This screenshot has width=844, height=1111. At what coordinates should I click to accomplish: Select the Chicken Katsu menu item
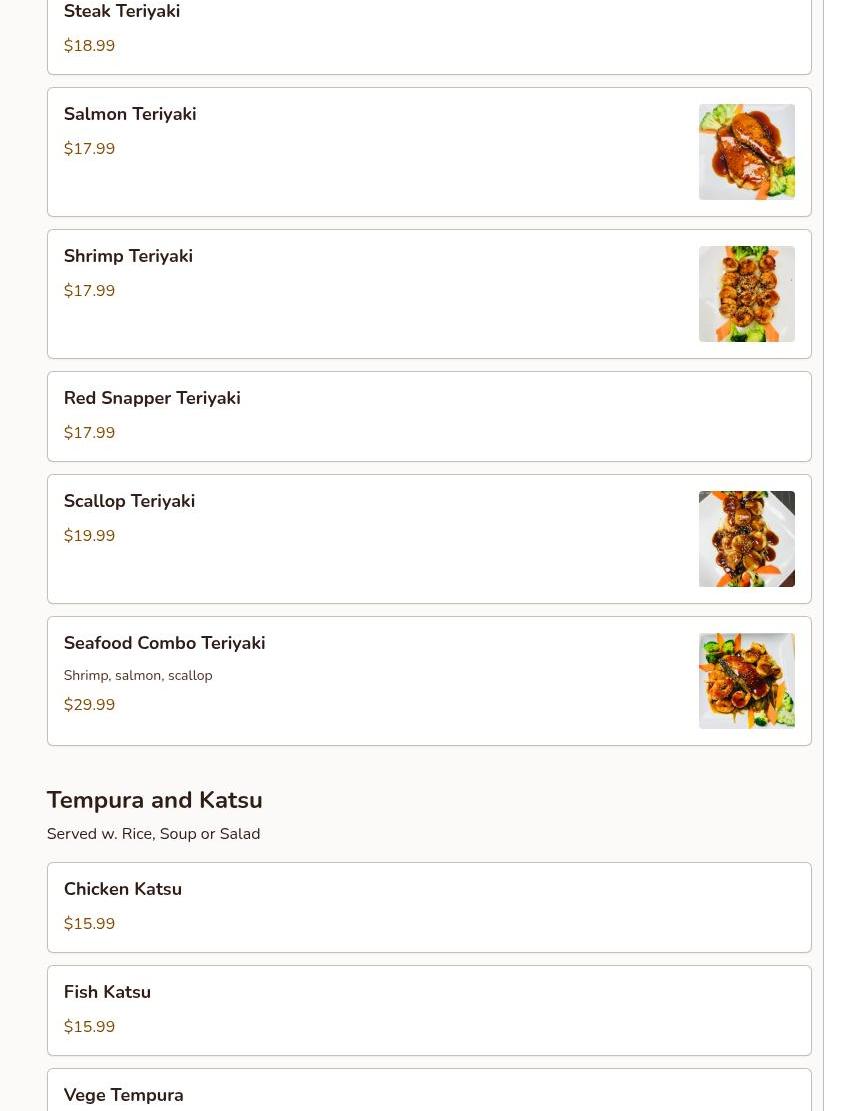(429, 907)
